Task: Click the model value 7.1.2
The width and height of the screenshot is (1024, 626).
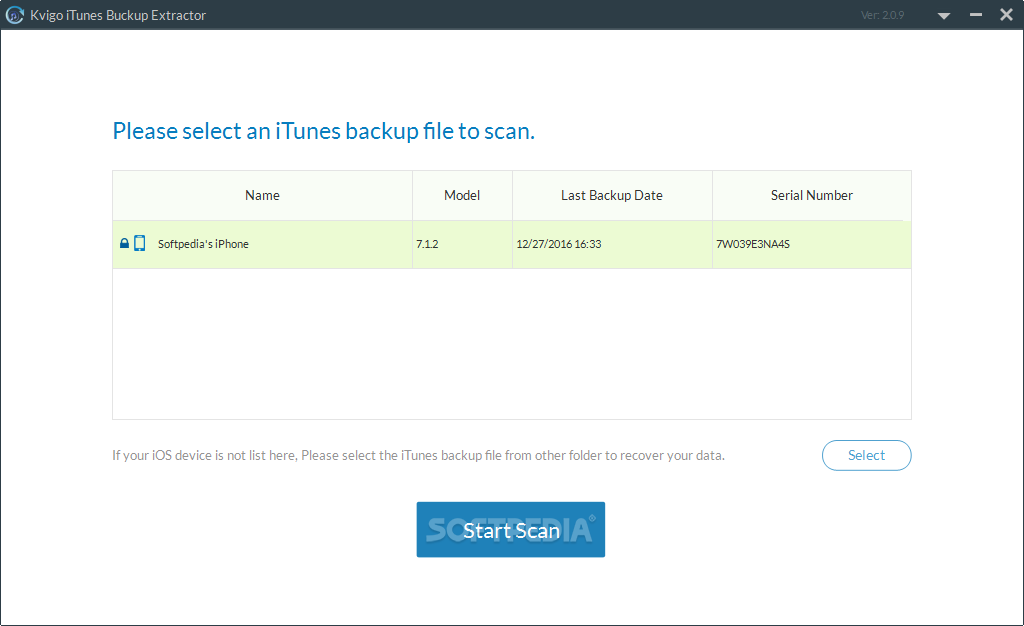Action: [427, 244]
